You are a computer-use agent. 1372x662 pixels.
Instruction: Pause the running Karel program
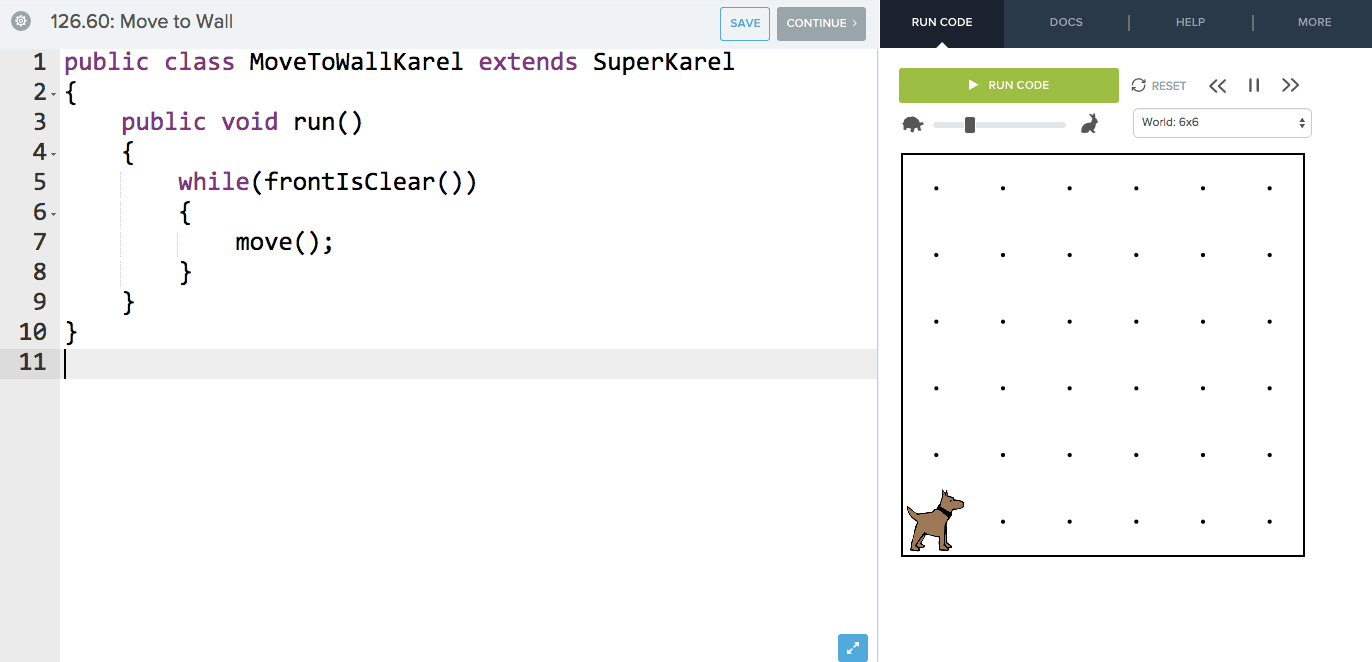point(1253,85)
